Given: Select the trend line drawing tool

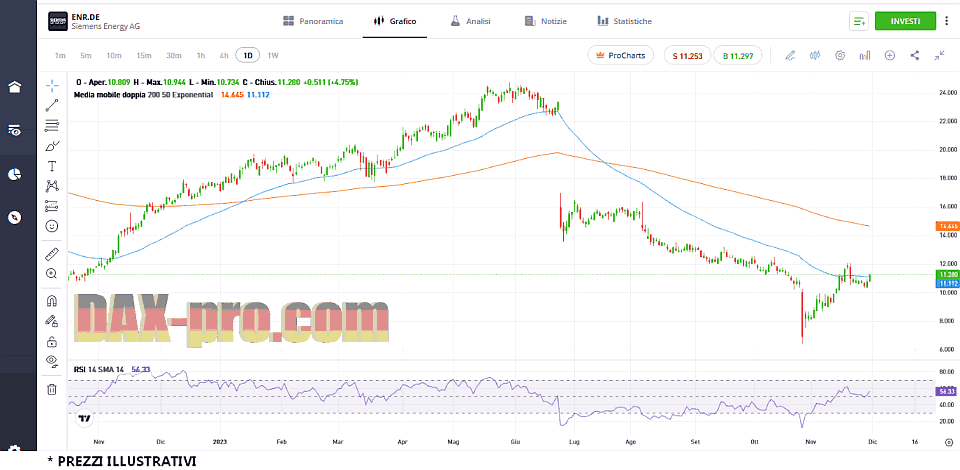Looking at the screenshot, I should click(52, 106).
